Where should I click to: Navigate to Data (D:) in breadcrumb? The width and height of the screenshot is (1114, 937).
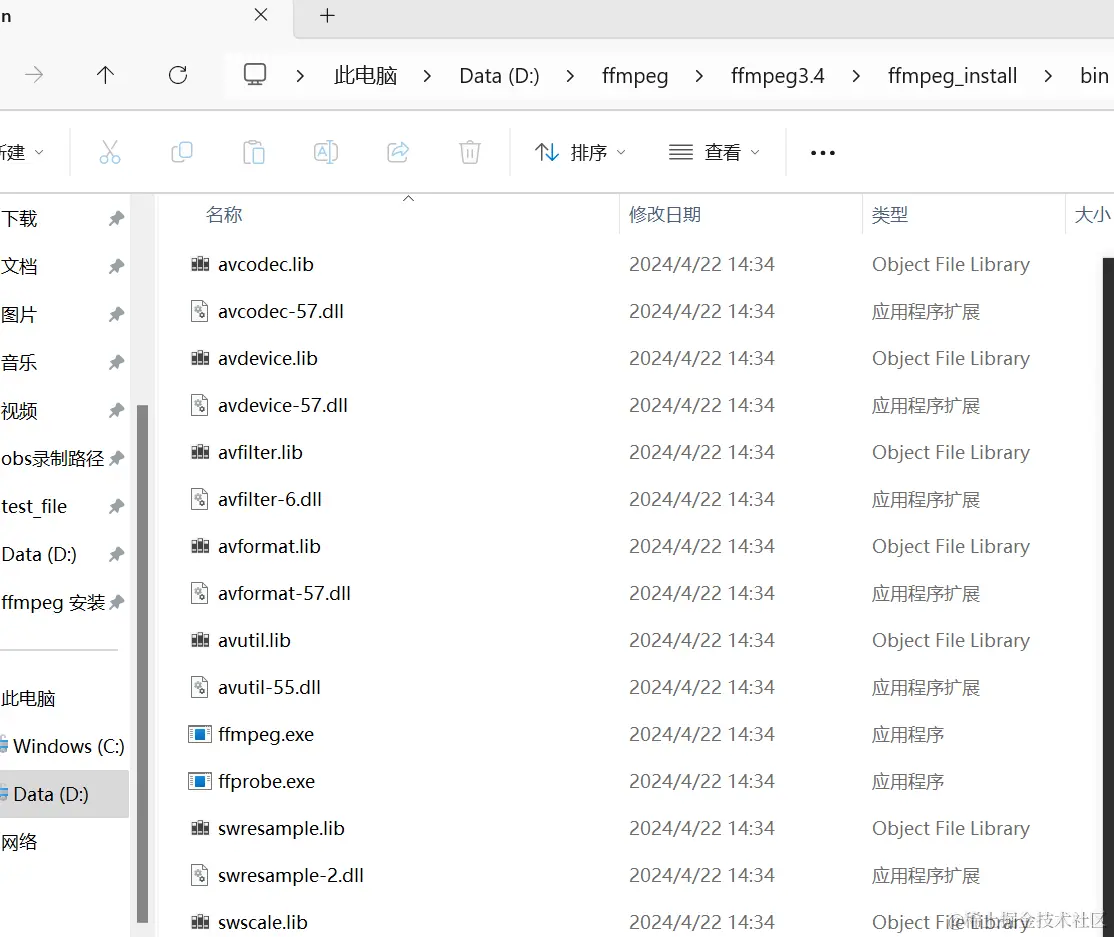[499, 75]
